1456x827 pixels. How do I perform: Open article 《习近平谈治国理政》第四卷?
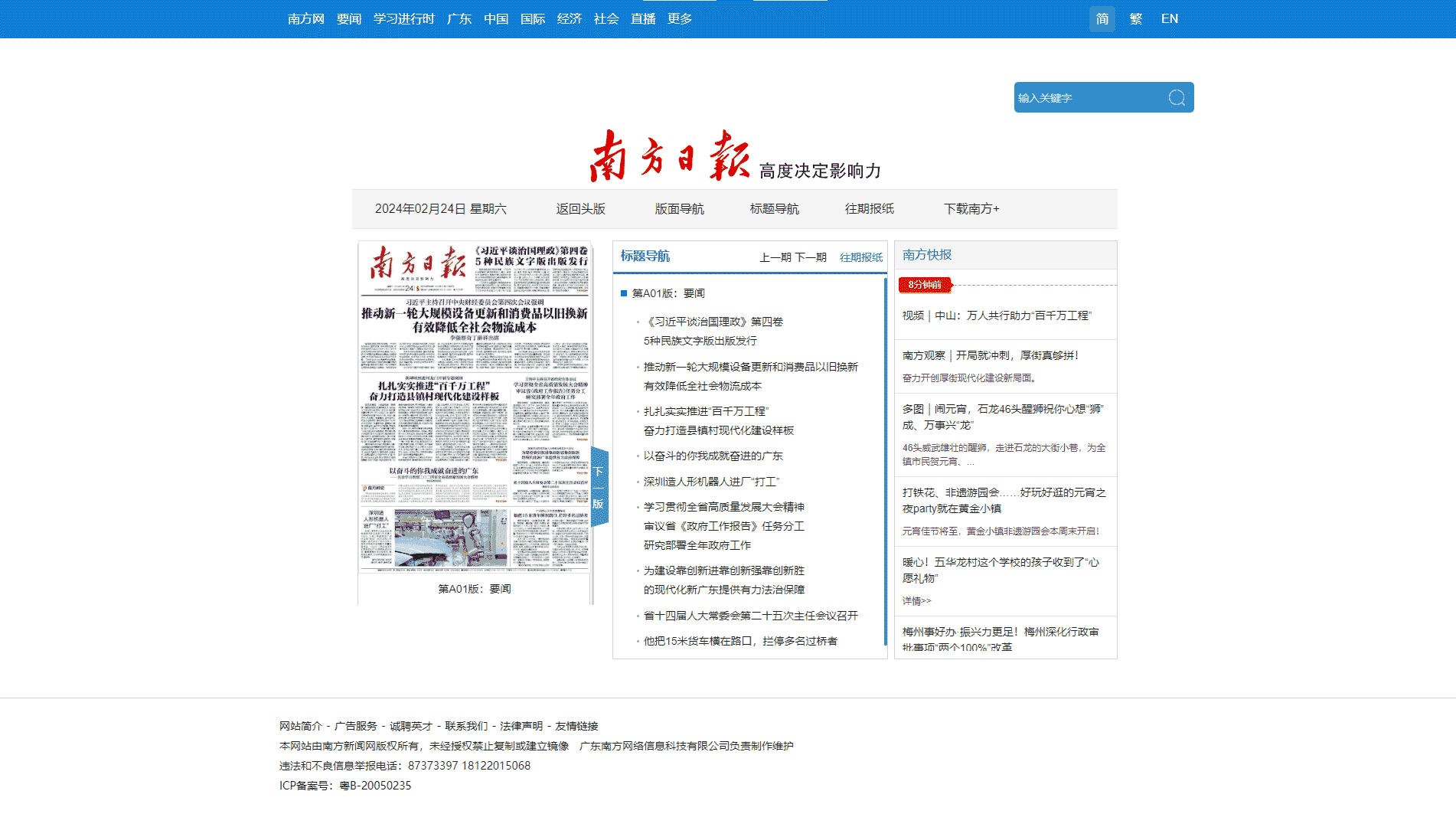(713, 331)
